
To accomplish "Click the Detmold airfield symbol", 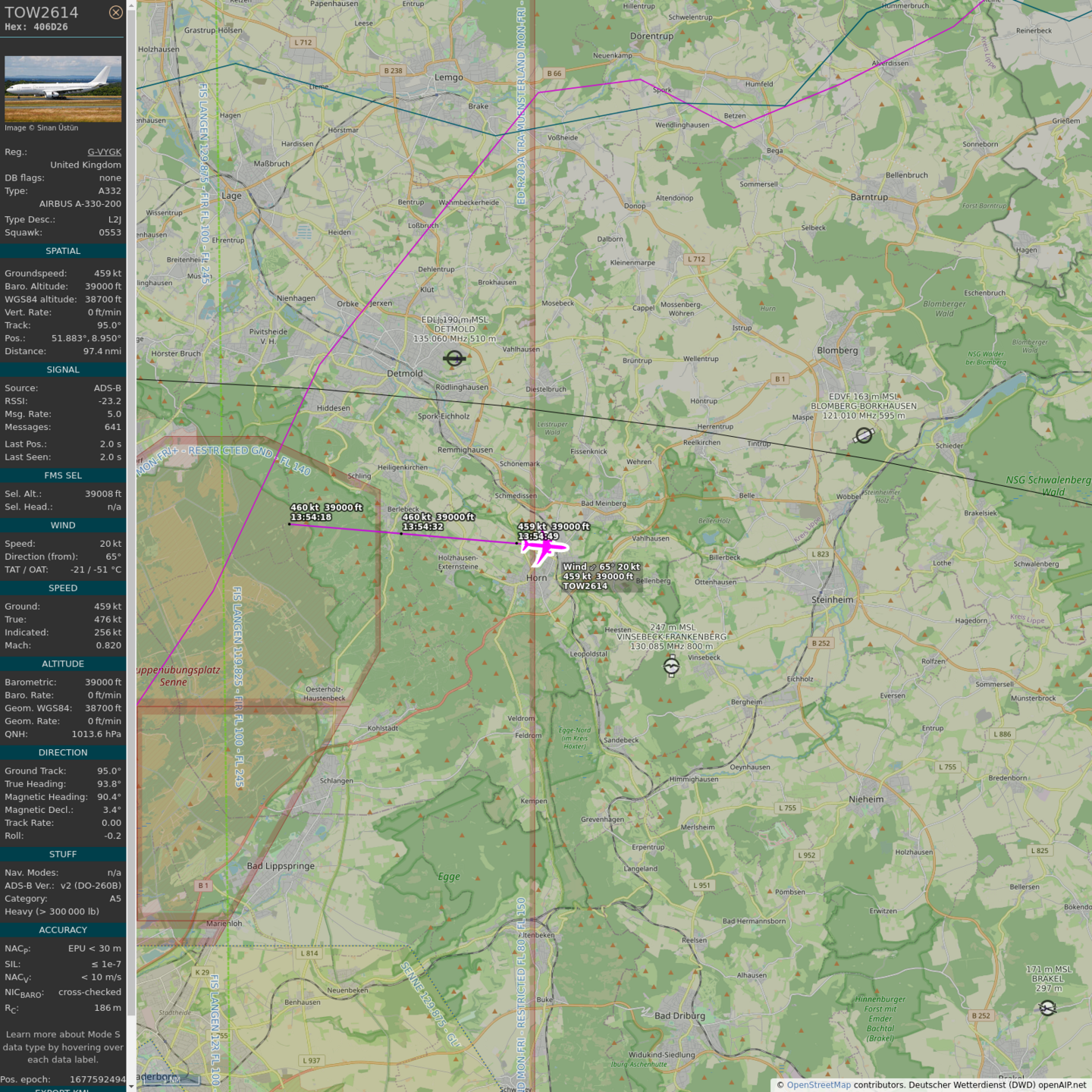I will click(454, 358).
